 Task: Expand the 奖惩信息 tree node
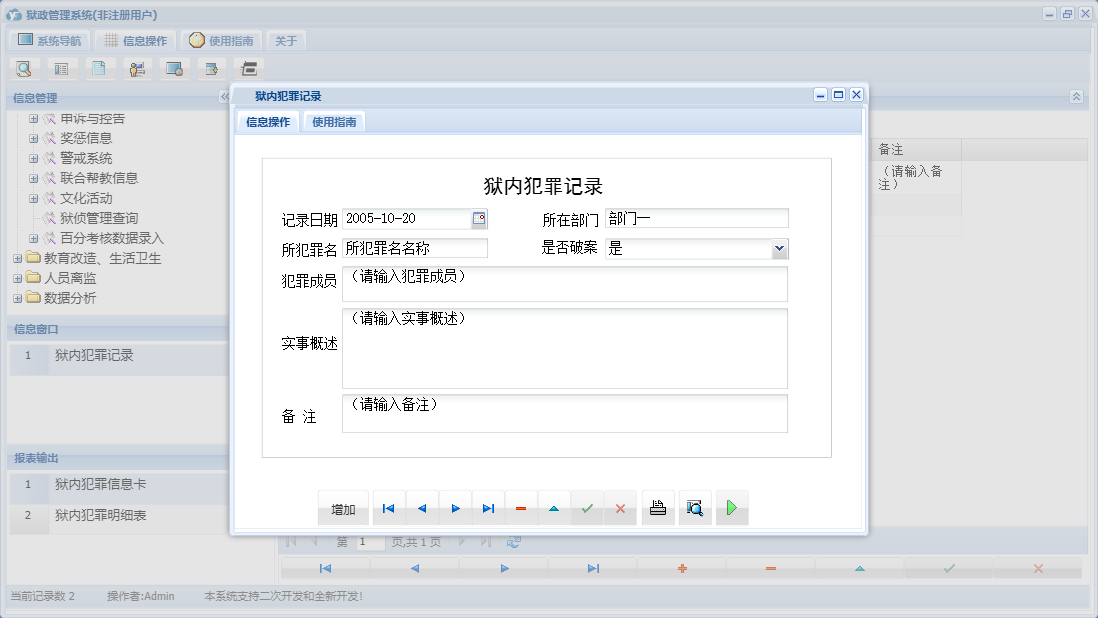coord(33,138)
